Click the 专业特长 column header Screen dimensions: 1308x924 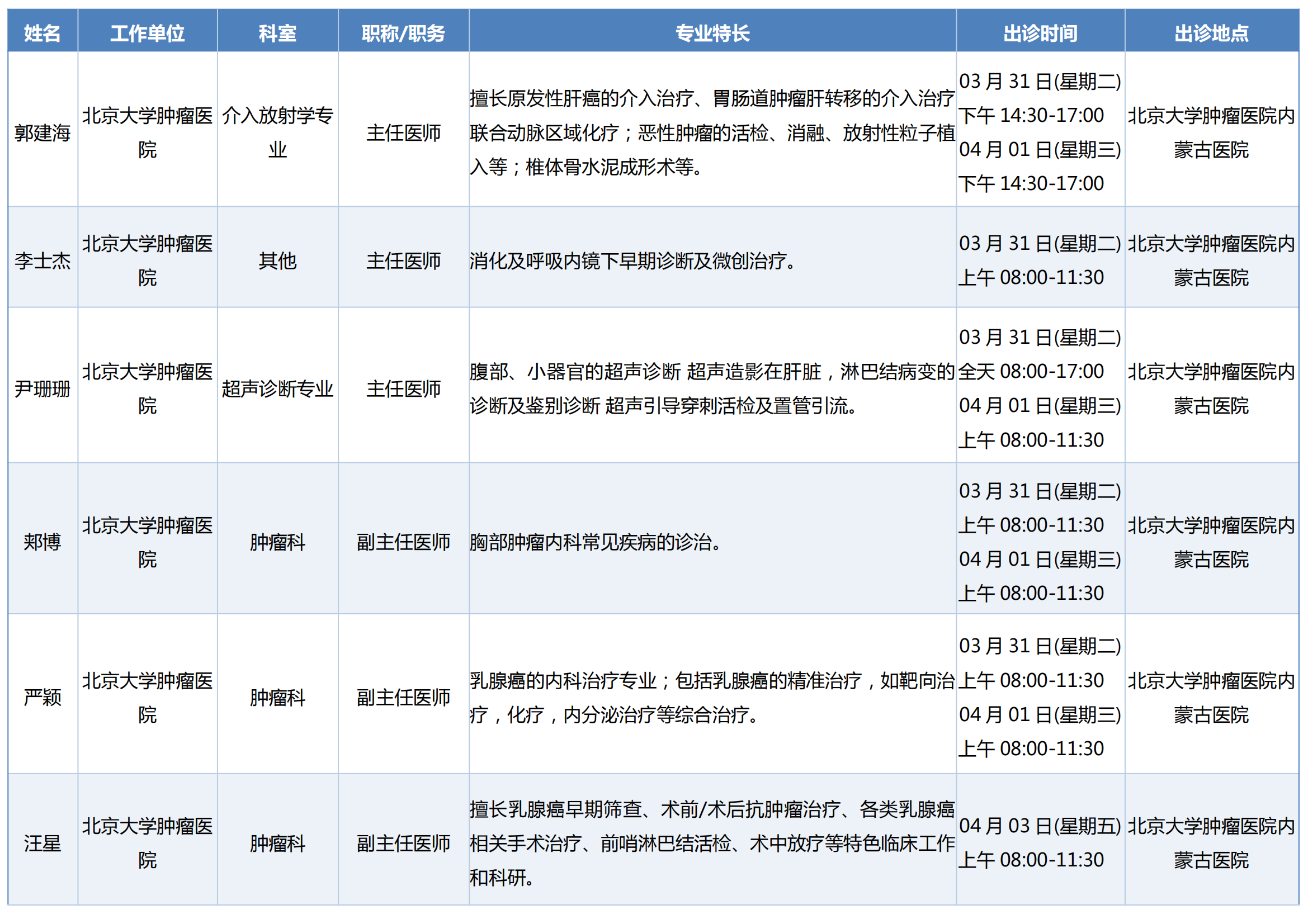(x=712, y=33)
